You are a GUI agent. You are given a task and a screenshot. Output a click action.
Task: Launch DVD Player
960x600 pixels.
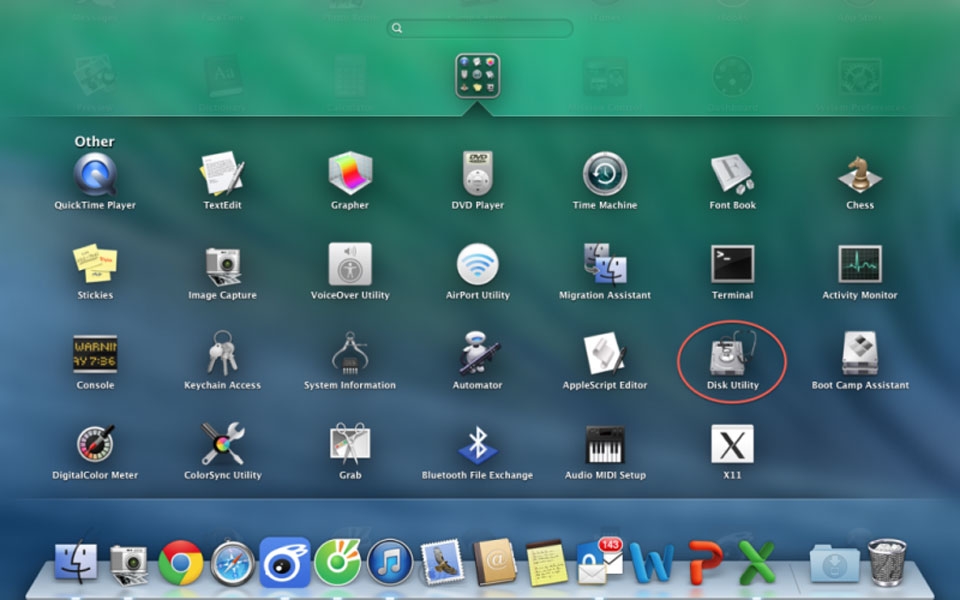[x=478, y=174]
